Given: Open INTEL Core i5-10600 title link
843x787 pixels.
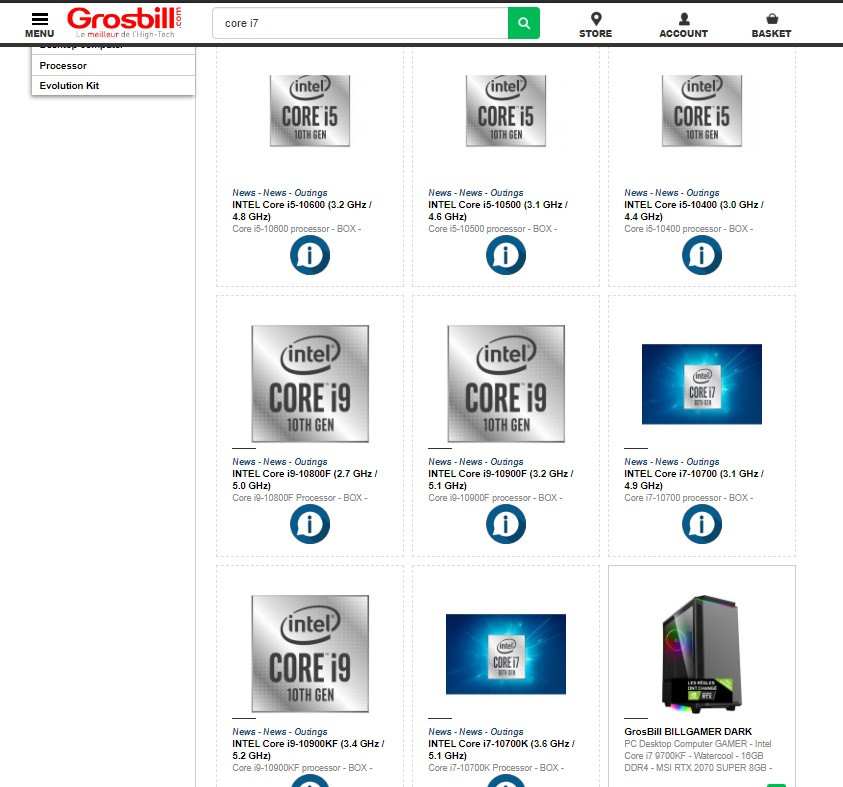Looking at the screenshot, I should pos(302,211).
